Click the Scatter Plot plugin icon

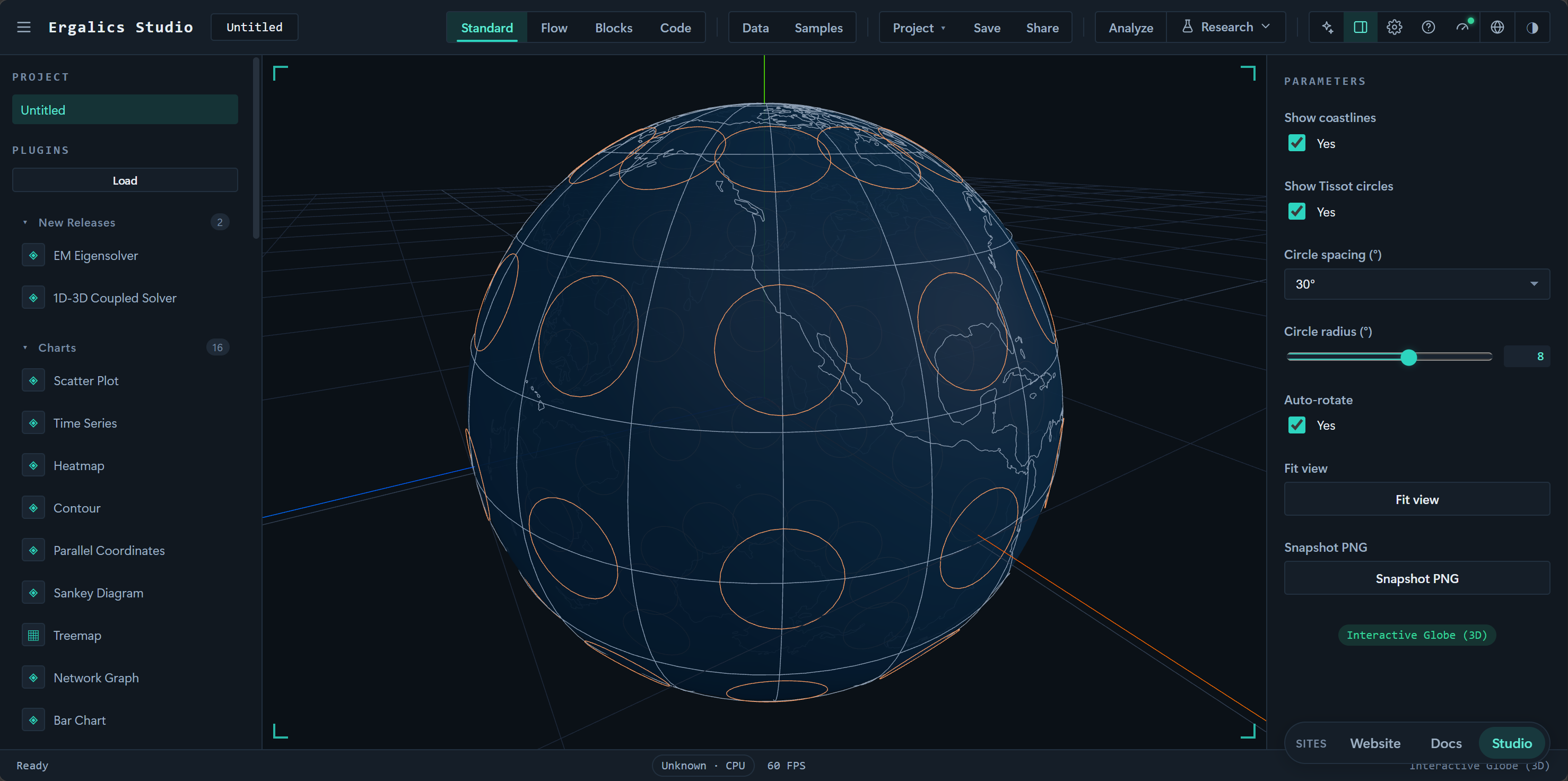pos(33,380)
